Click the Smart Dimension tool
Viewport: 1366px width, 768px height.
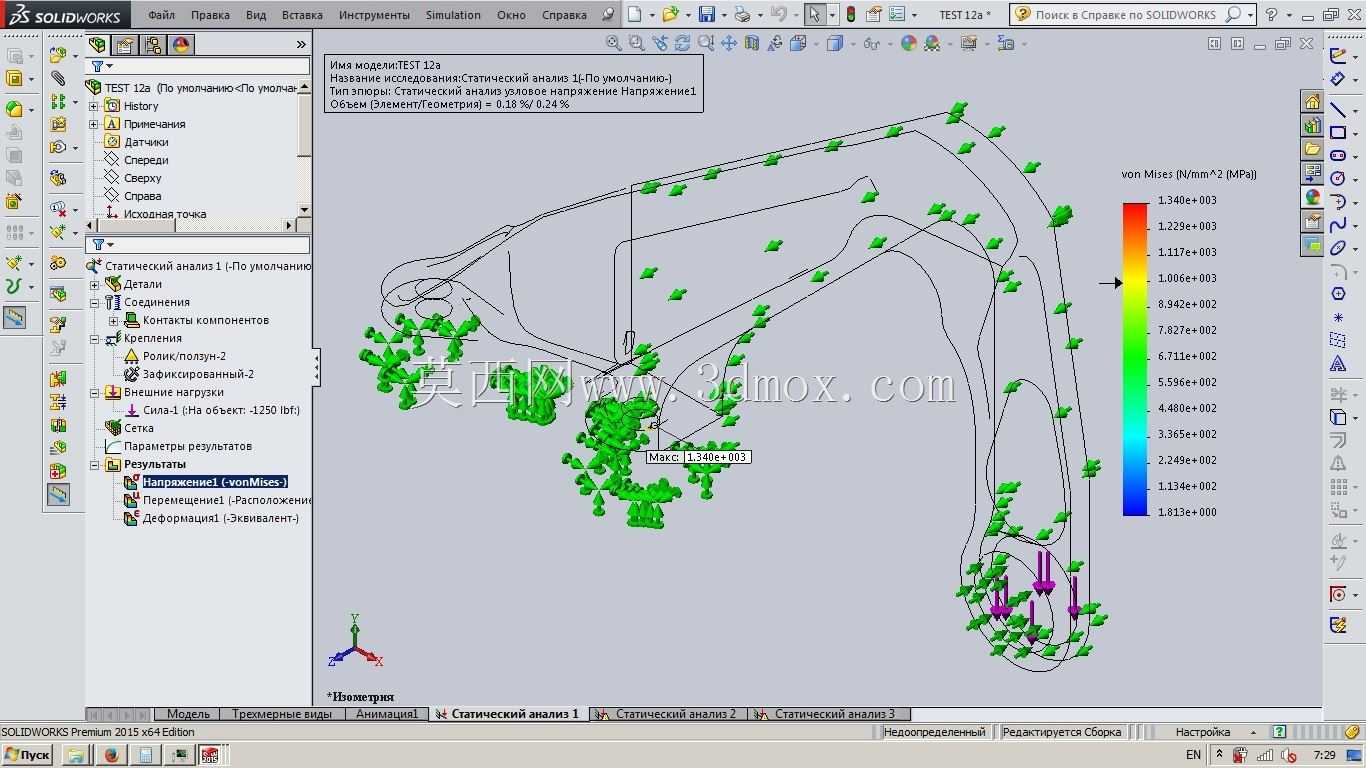click(1338, 79)
